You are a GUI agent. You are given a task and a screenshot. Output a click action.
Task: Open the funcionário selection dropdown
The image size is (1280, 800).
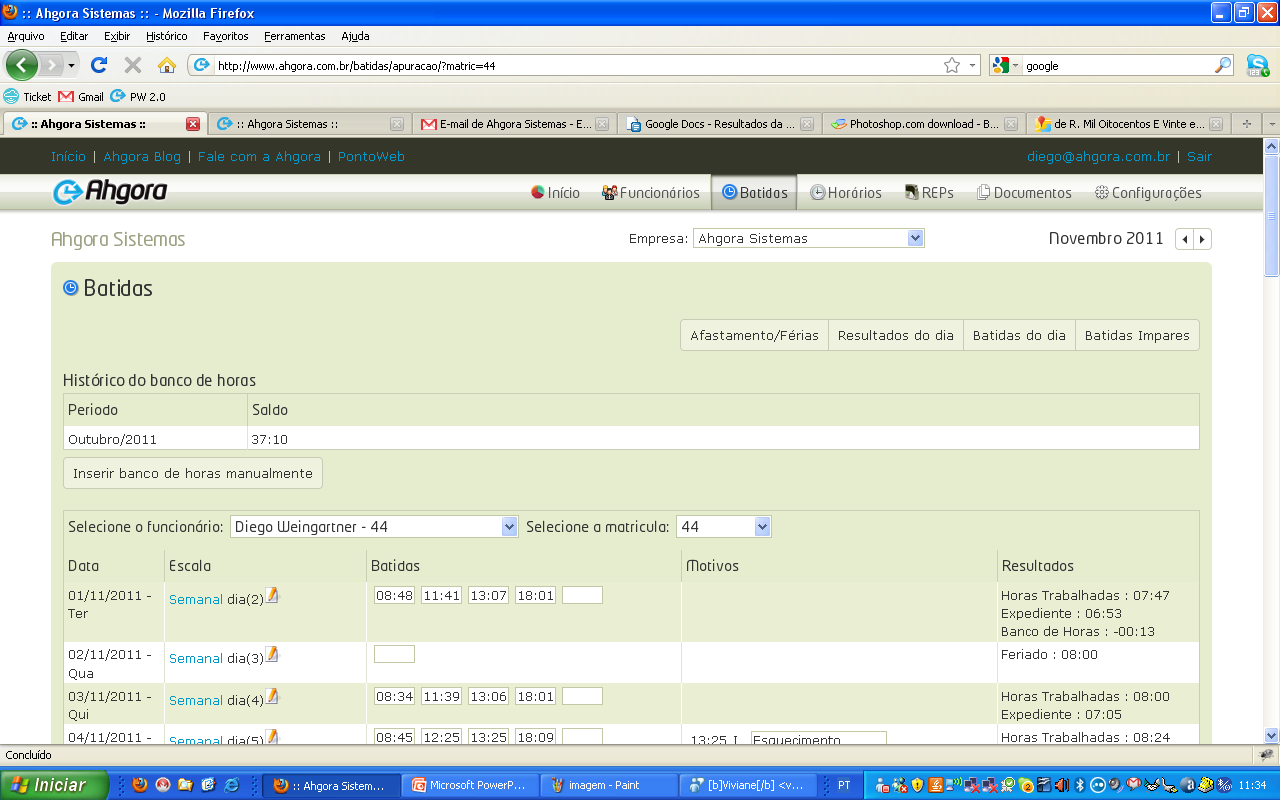pyautogui.click(x=374, y=527)
